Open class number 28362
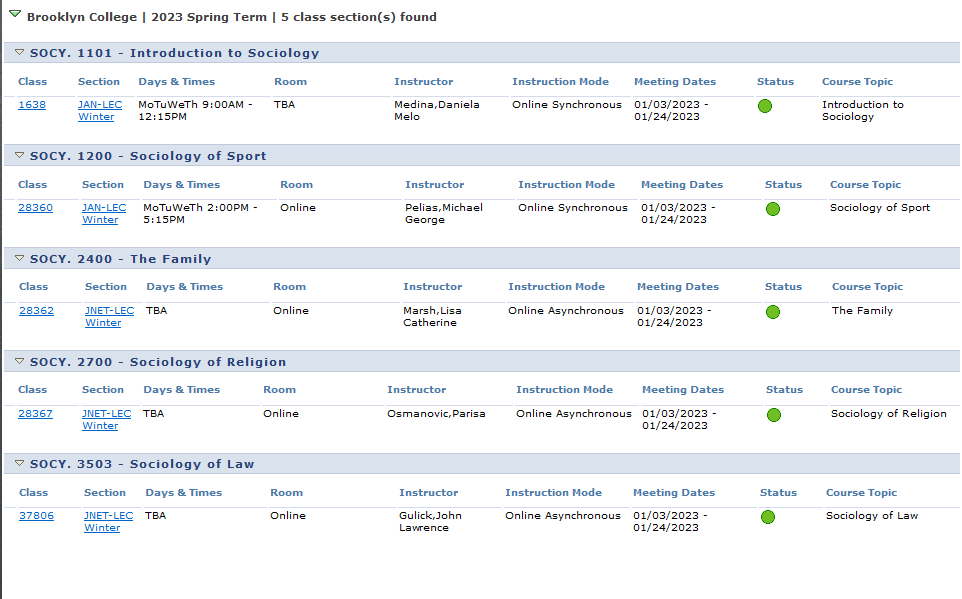 tap(36, 311)
